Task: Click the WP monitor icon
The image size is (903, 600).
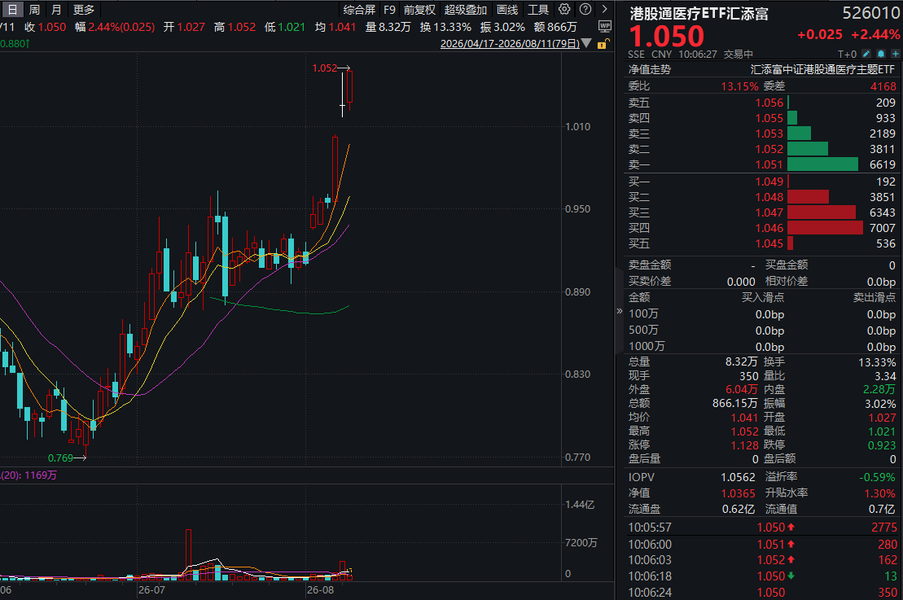Action: 605,26
